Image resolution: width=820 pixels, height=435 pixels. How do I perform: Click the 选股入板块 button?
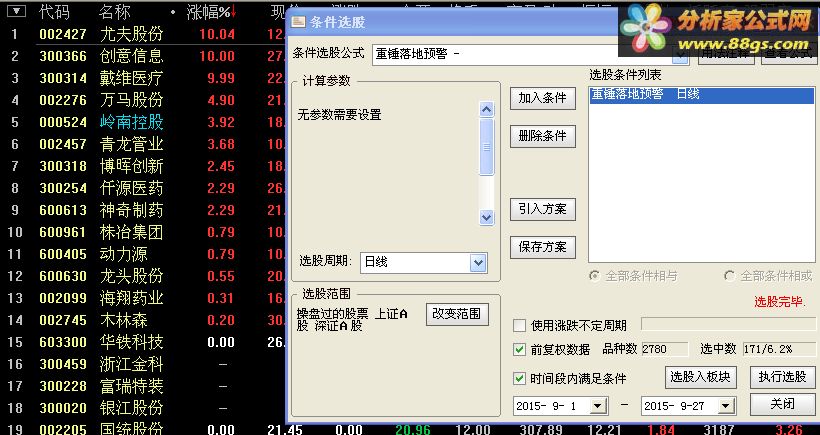(701, 377)
